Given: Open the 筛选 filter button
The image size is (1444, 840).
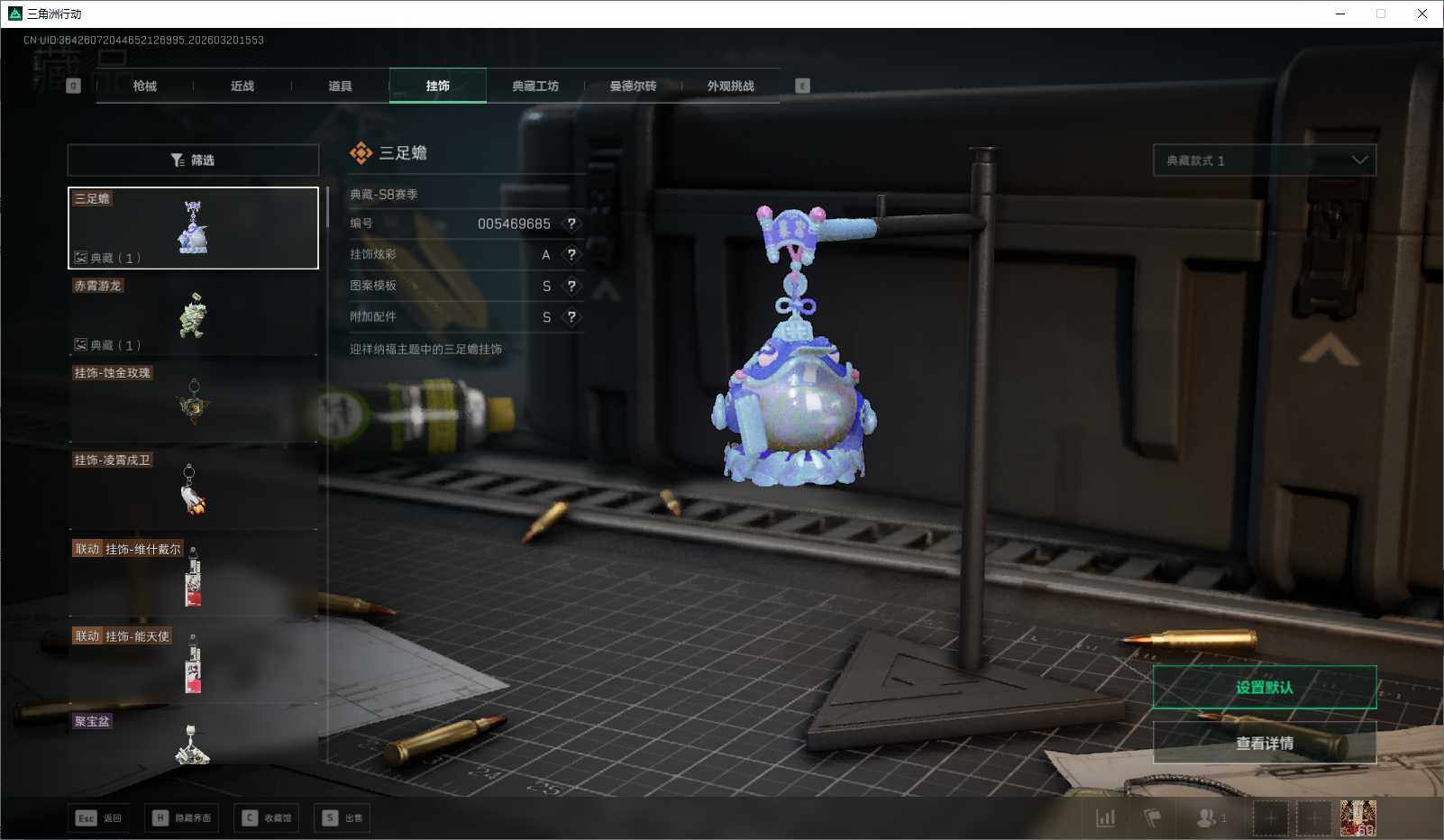Looking at the screenshot, I should 193,160.
